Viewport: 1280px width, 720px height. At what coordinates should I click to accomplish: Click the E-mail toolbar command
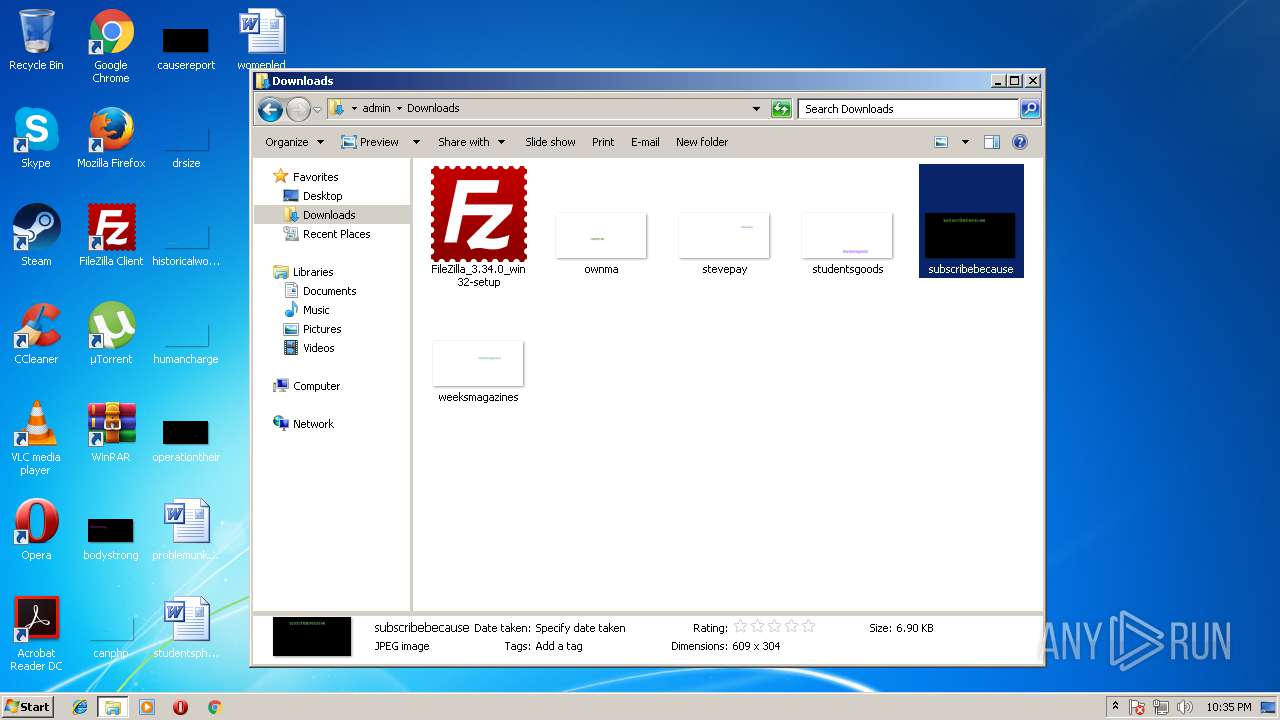pos(645,142)
